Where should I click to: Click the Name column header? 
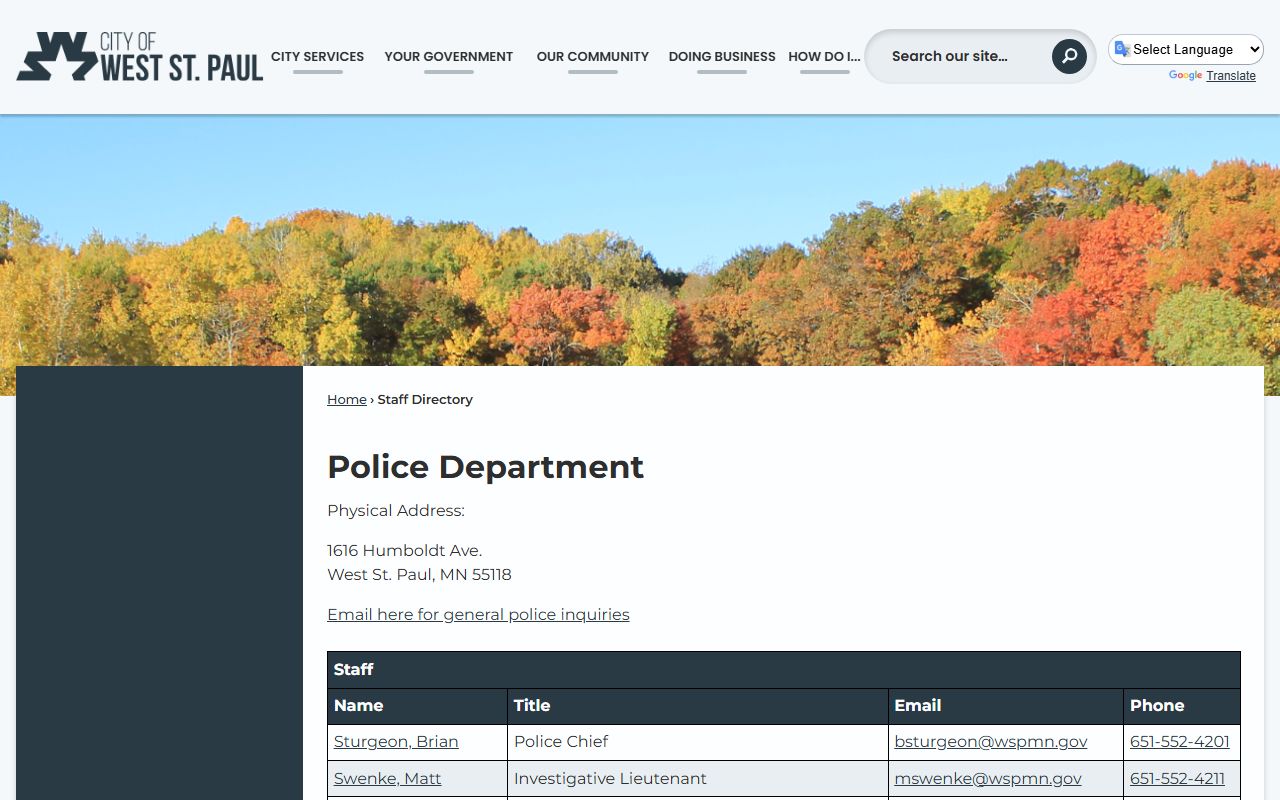pos(417,706)
